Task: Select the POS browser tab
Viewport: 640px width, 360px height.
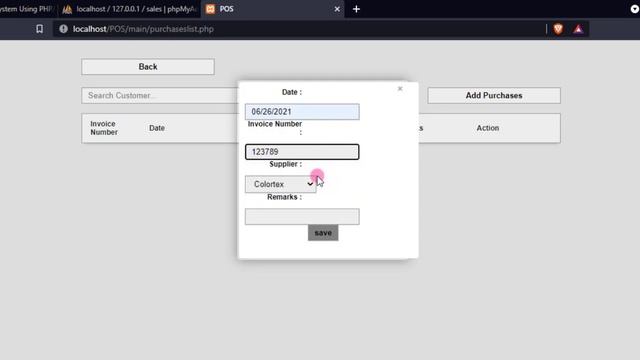Action: tap(273, 9)
